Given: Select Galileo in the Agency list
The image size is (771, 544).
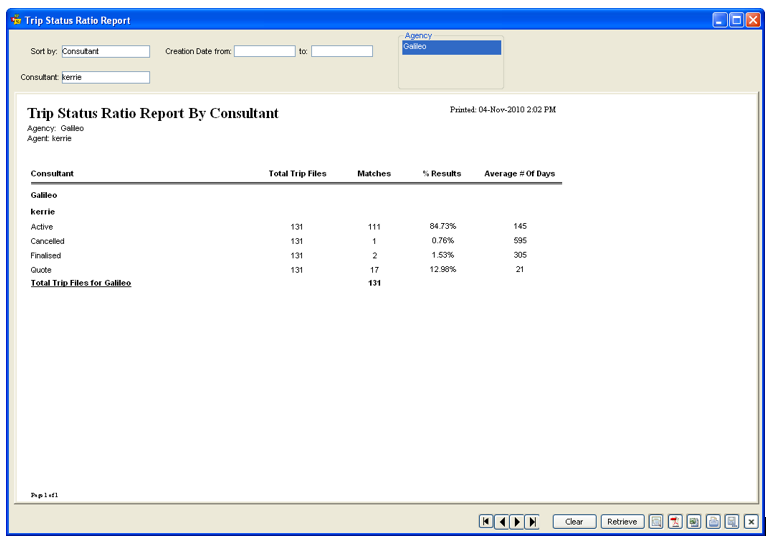Looking at the screenshot, I should (451, 47).
